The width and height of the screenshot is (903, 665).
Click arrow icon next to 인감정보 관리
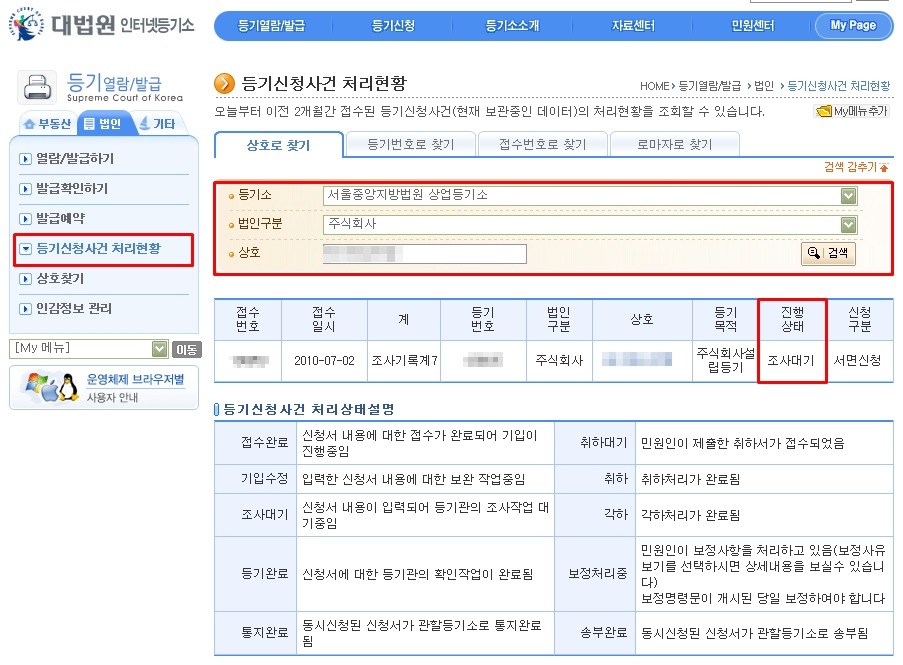click(x=25, y=309)
